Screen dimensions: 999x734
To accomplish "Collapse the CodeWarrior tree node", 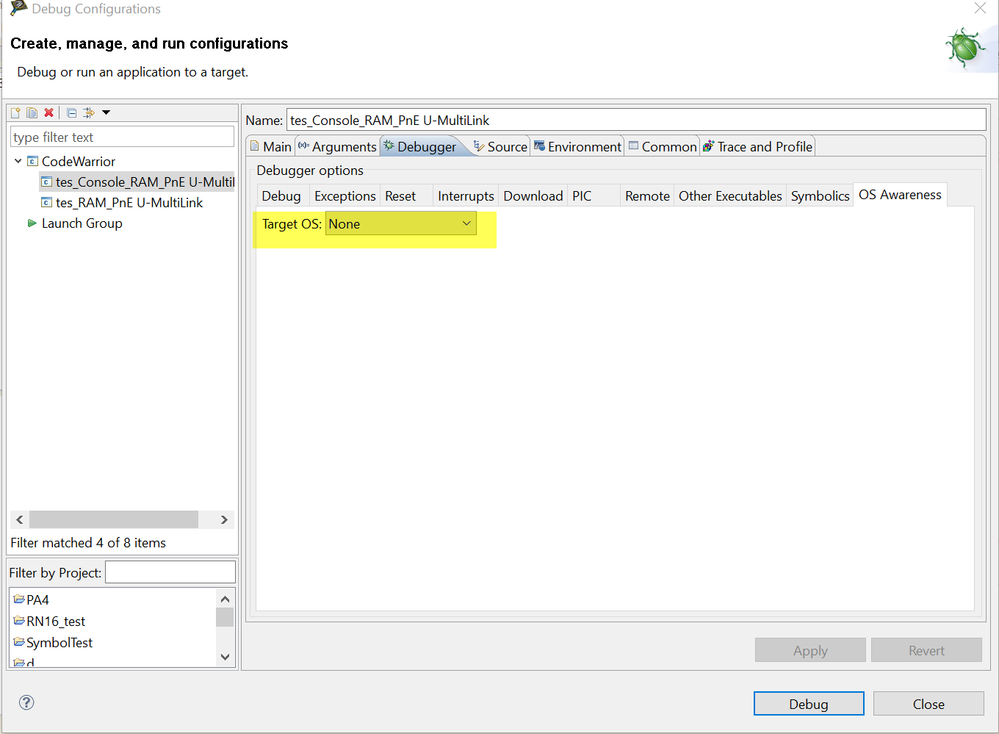I will click(x=18, y=161).
